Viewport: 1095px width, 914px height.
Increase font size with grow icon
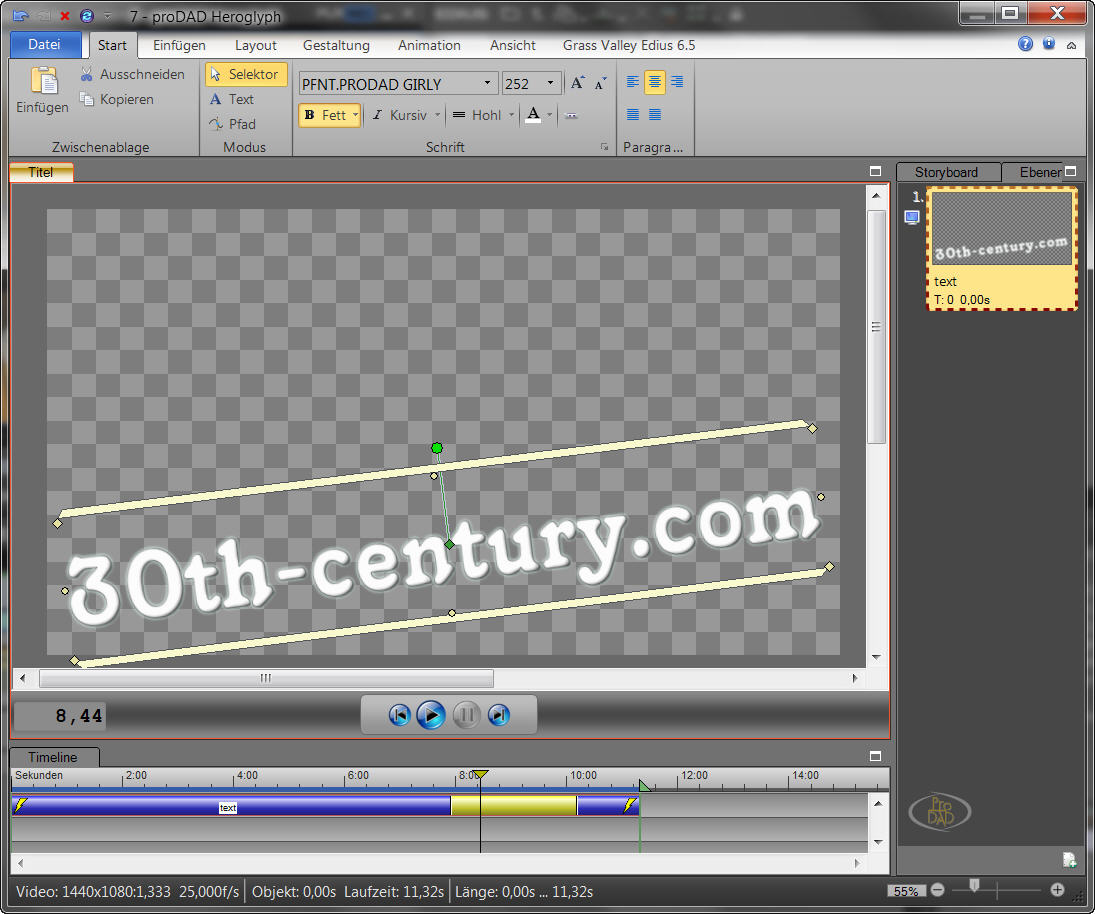578,84
